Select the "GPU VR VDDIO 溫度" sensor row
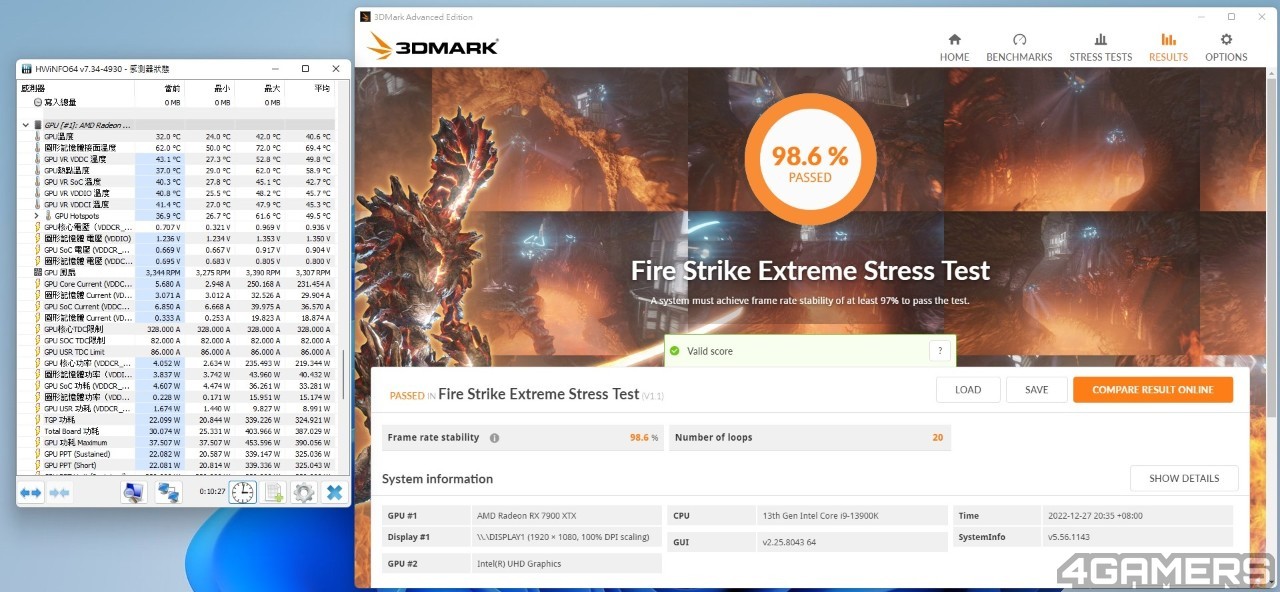 click(178, 193)
